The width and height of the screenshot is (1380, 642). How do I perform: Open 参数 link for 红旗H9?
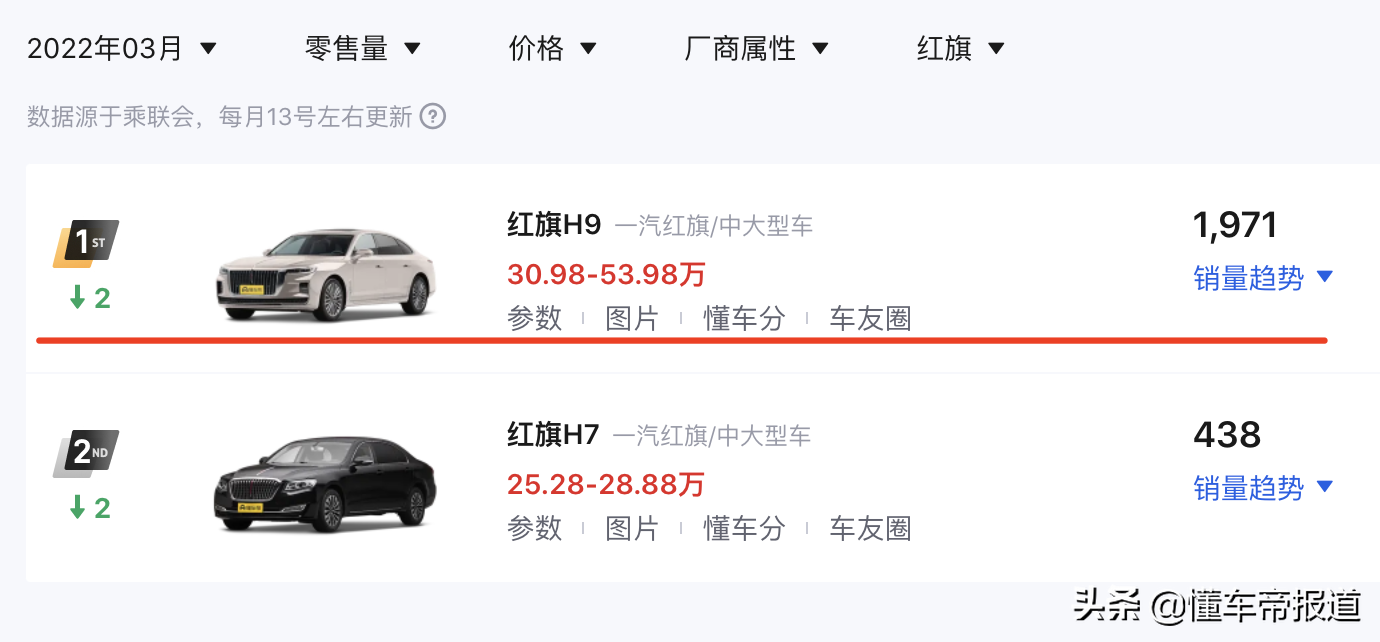(535, 319)
